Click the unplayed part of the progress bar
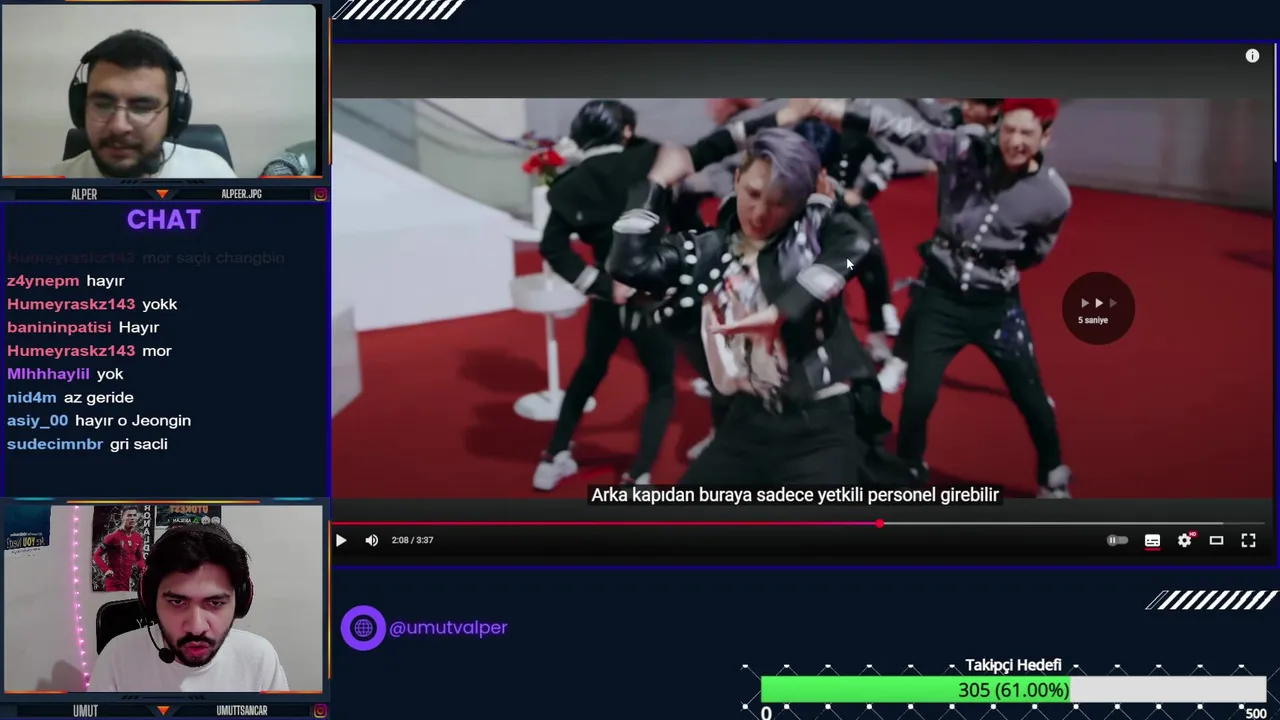Viewport: 1280px width, 720px height. (1075, 523)
